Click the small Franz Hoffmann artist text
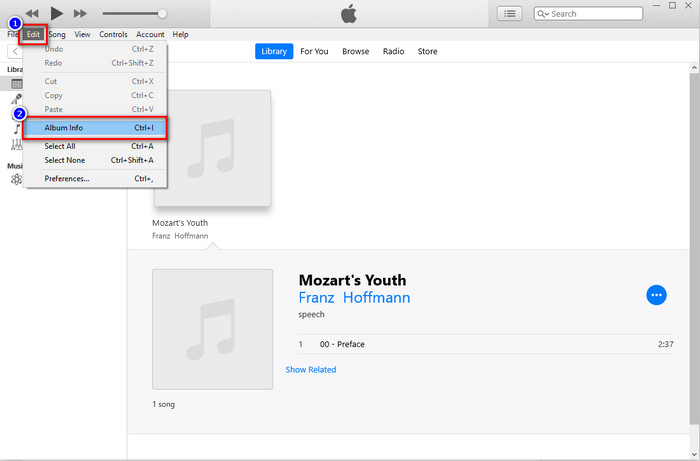The image size is (700, 461). pos(180,236)
